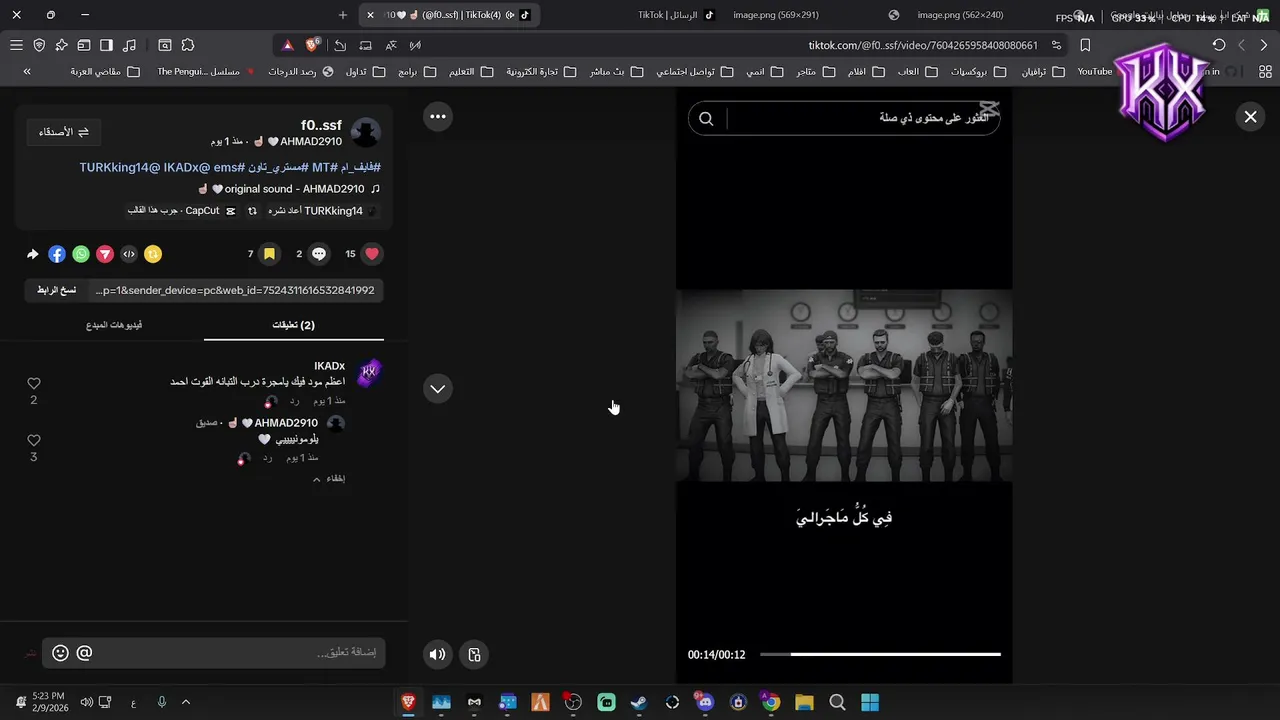Open the original sound - AHMAD2910 link

pyautogui.click(x=289, y=189)
